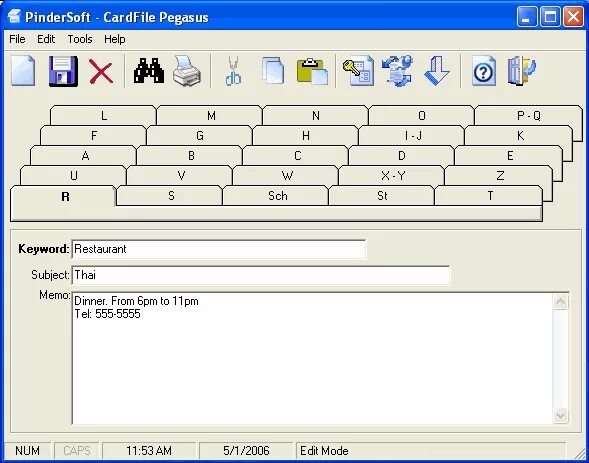Open help via question mark icon

(483, 71)
